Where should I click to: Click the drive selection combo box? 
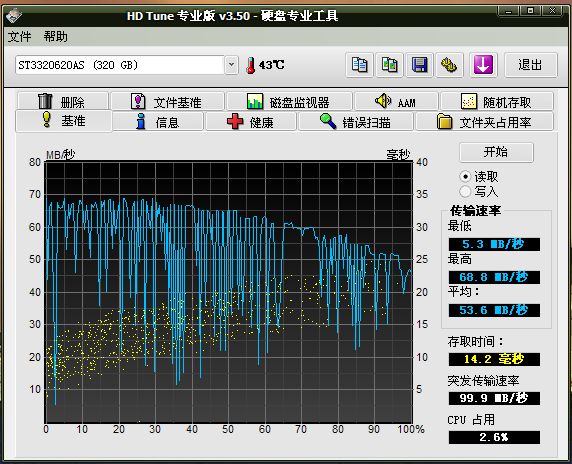click(x=127, y=65)
